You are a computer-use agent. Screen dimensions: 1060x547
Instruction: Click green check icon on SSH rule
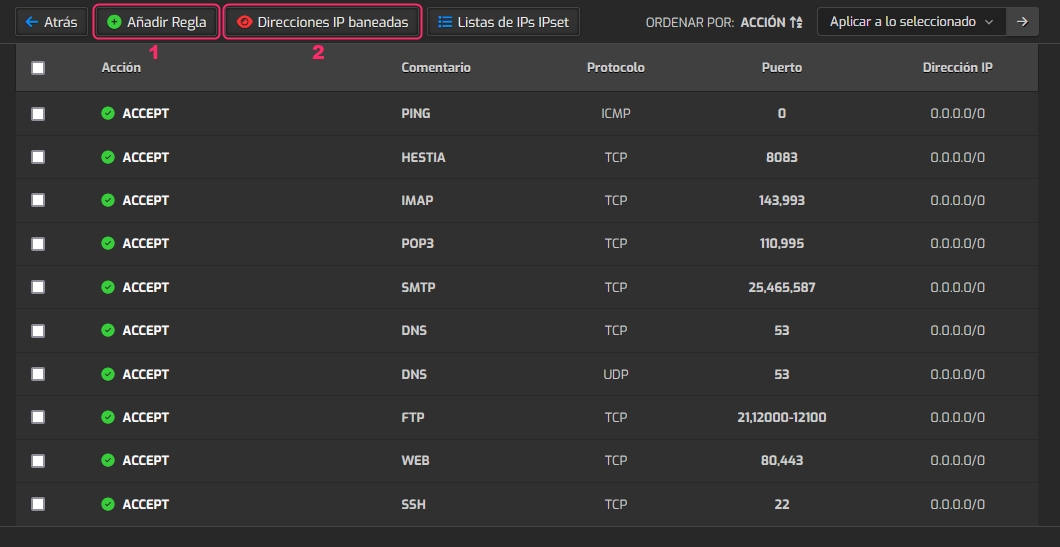click(x=108, y=504)
